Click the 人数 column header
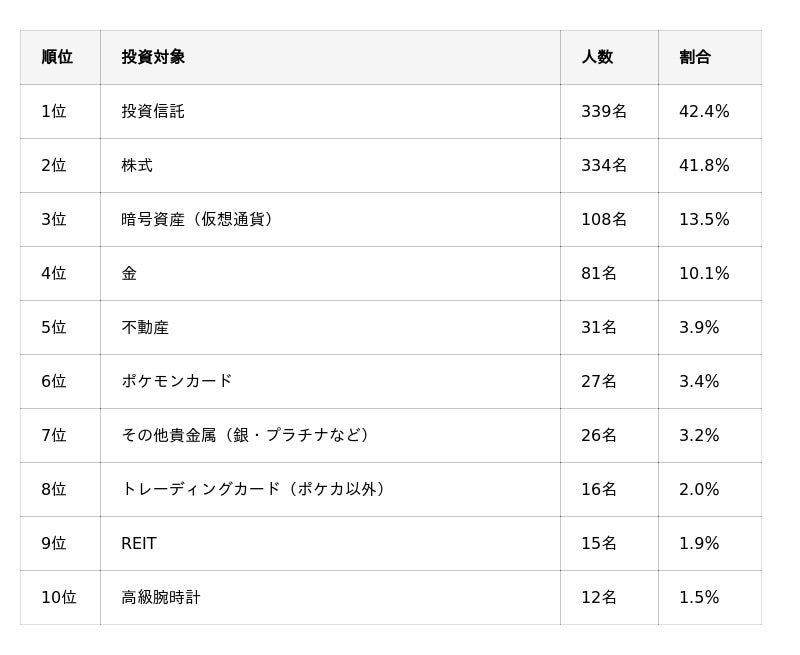Screen dimensions: 800x655 (x=597, y=57)
